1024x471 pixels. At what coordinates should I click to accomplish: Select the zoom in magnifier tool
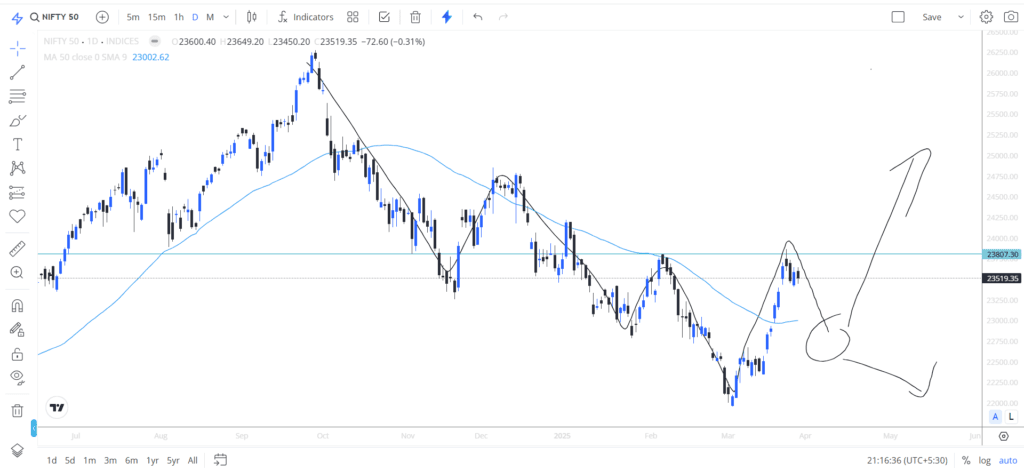pos(18,272)
